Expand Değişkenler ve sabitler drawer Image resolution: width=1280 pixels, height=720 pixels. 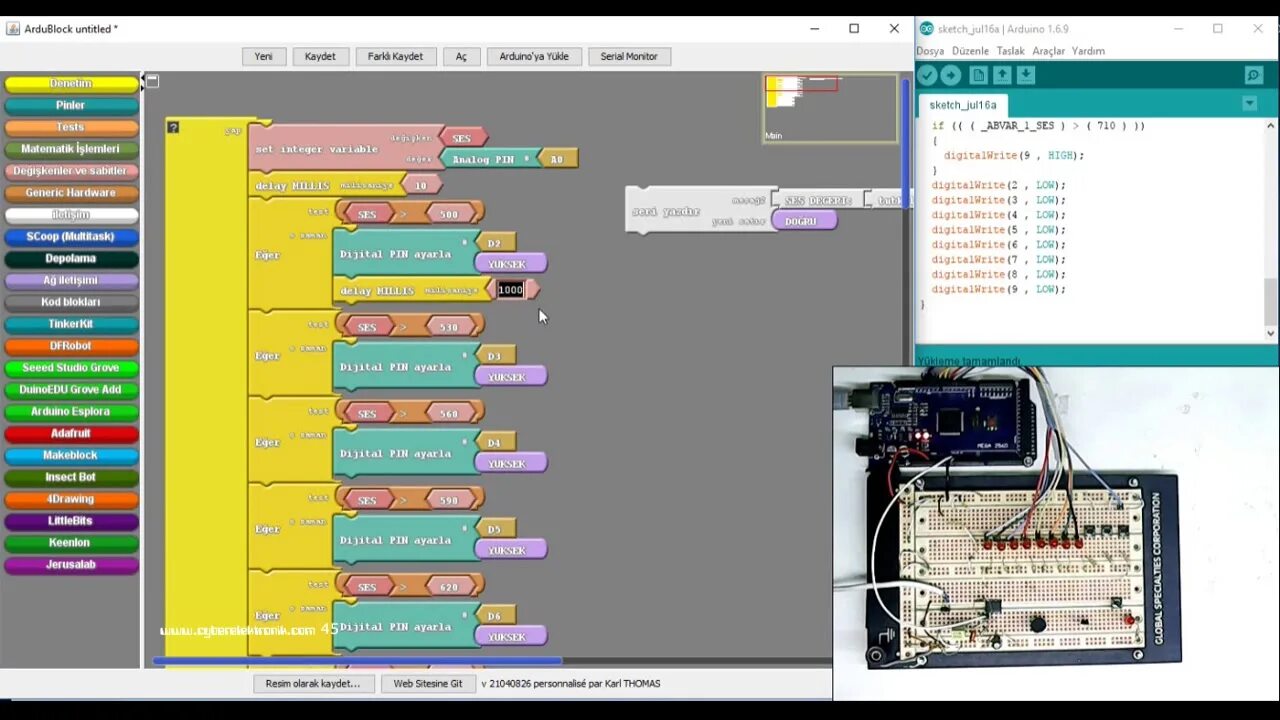point(71,171)
